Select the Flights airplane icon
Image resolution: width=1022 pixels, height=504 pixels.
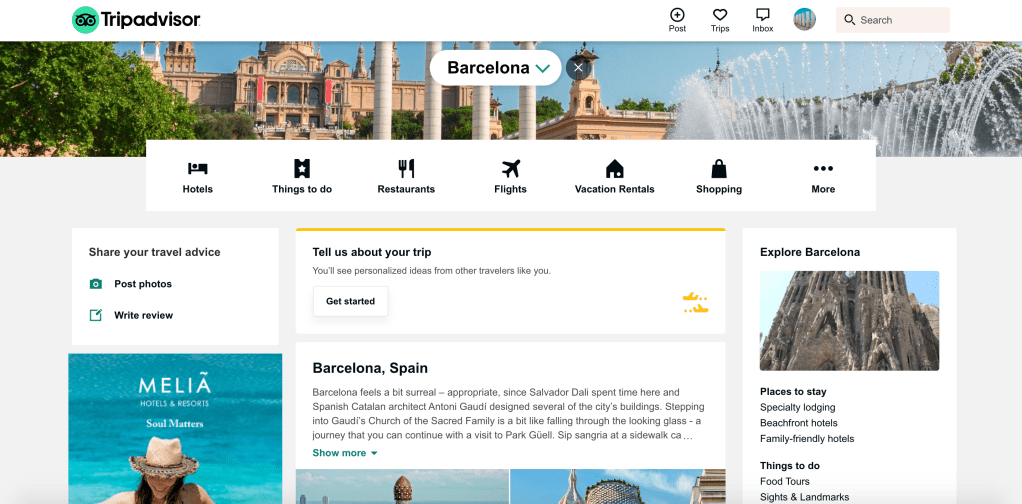tap(510, 168)
